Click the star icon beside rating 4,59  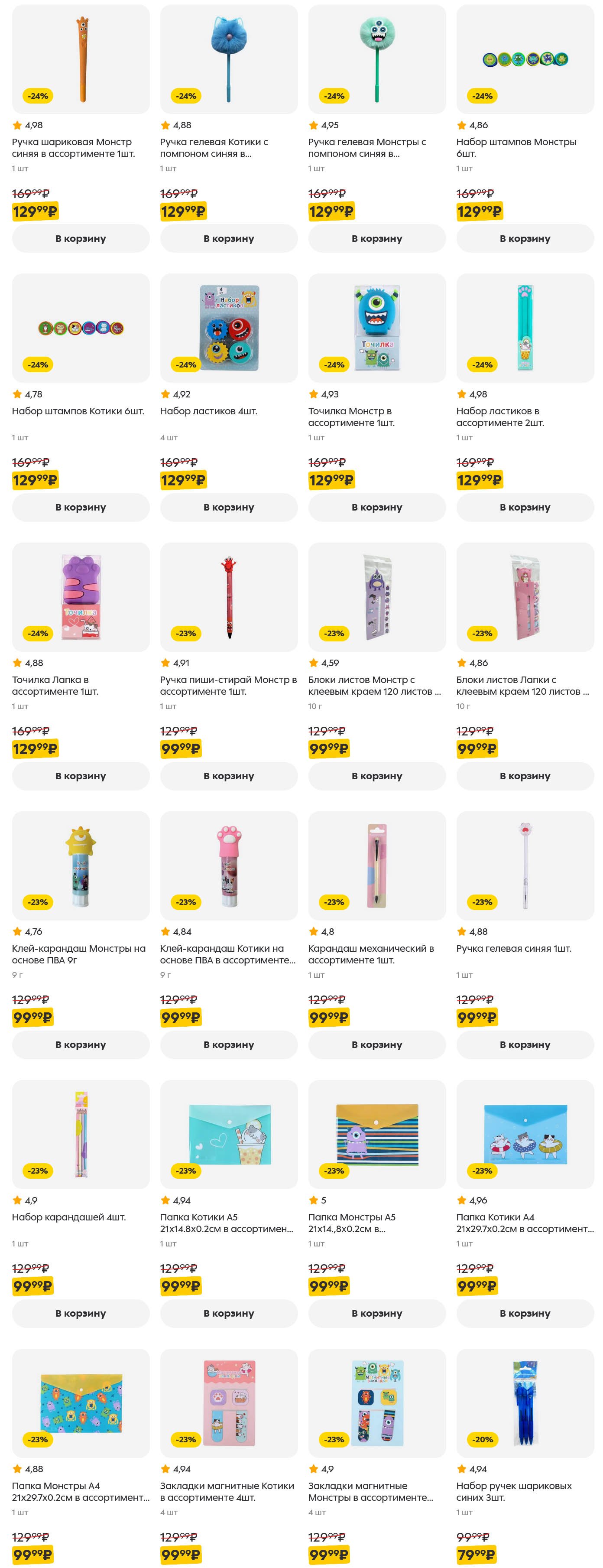pos(313,663)
